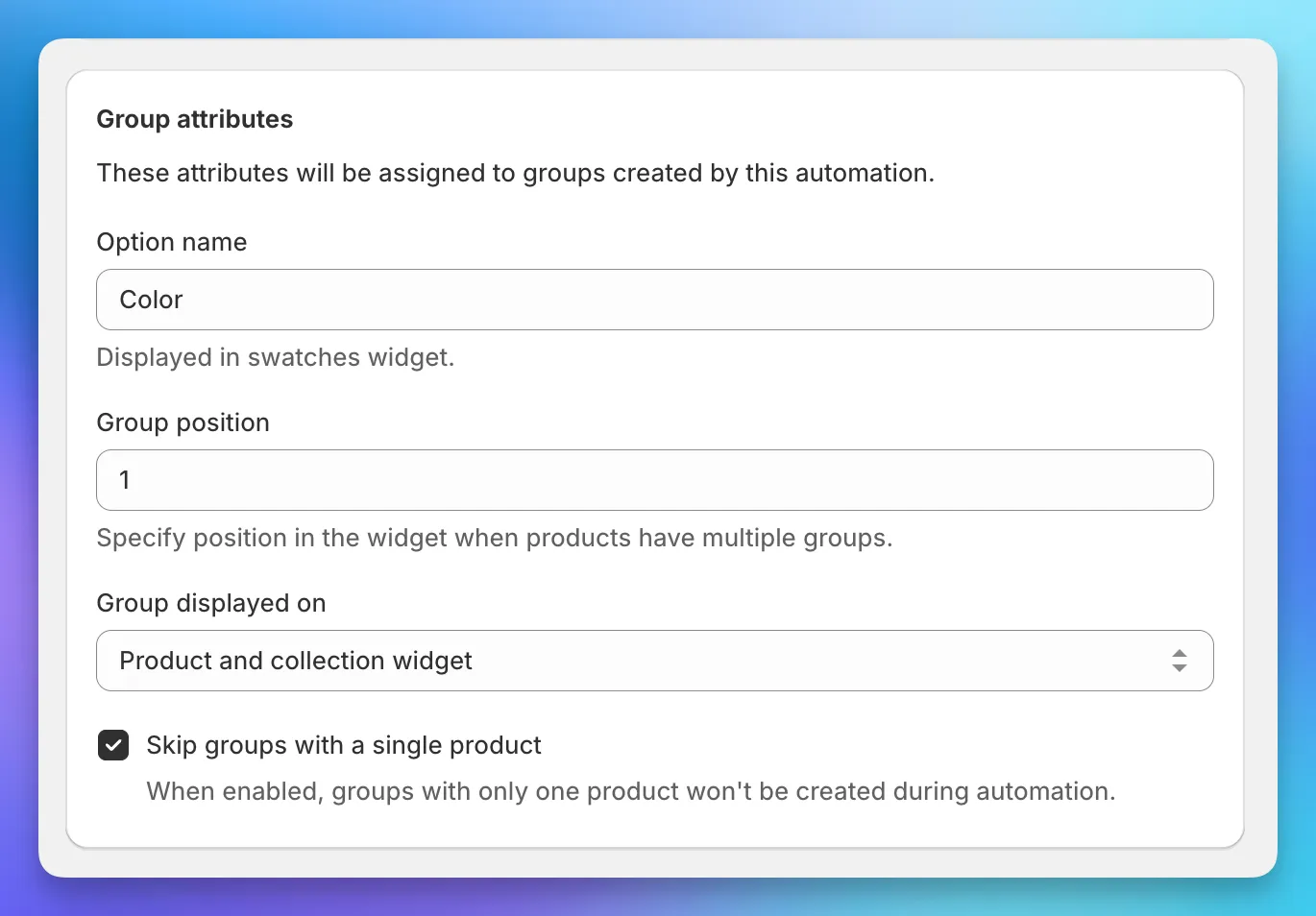Click the helper text "Displayed in swatches widget."
Screen dimensions: 1316x916
click(275, 357)
